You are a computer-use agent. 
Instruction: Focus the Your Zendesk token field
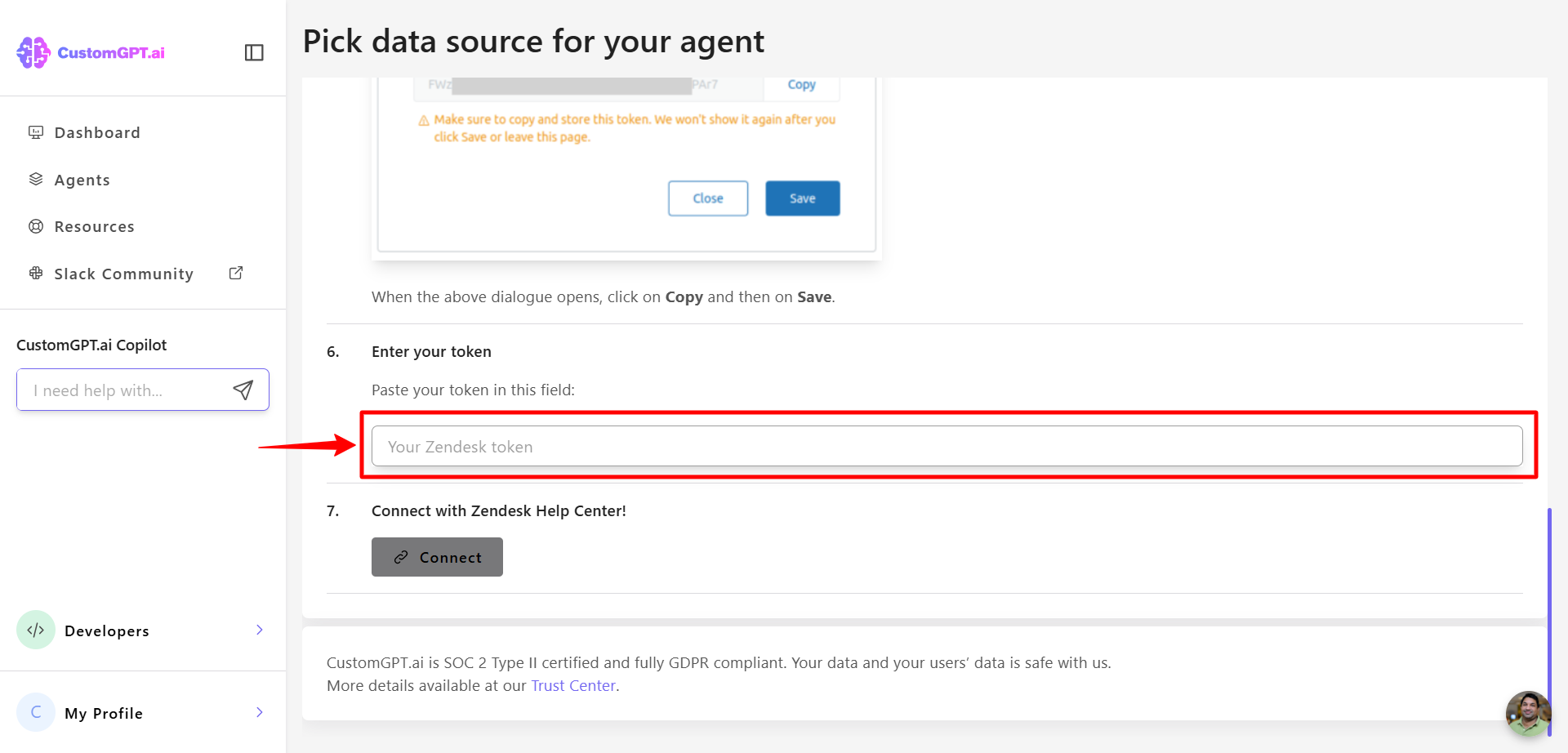[947, 446]
